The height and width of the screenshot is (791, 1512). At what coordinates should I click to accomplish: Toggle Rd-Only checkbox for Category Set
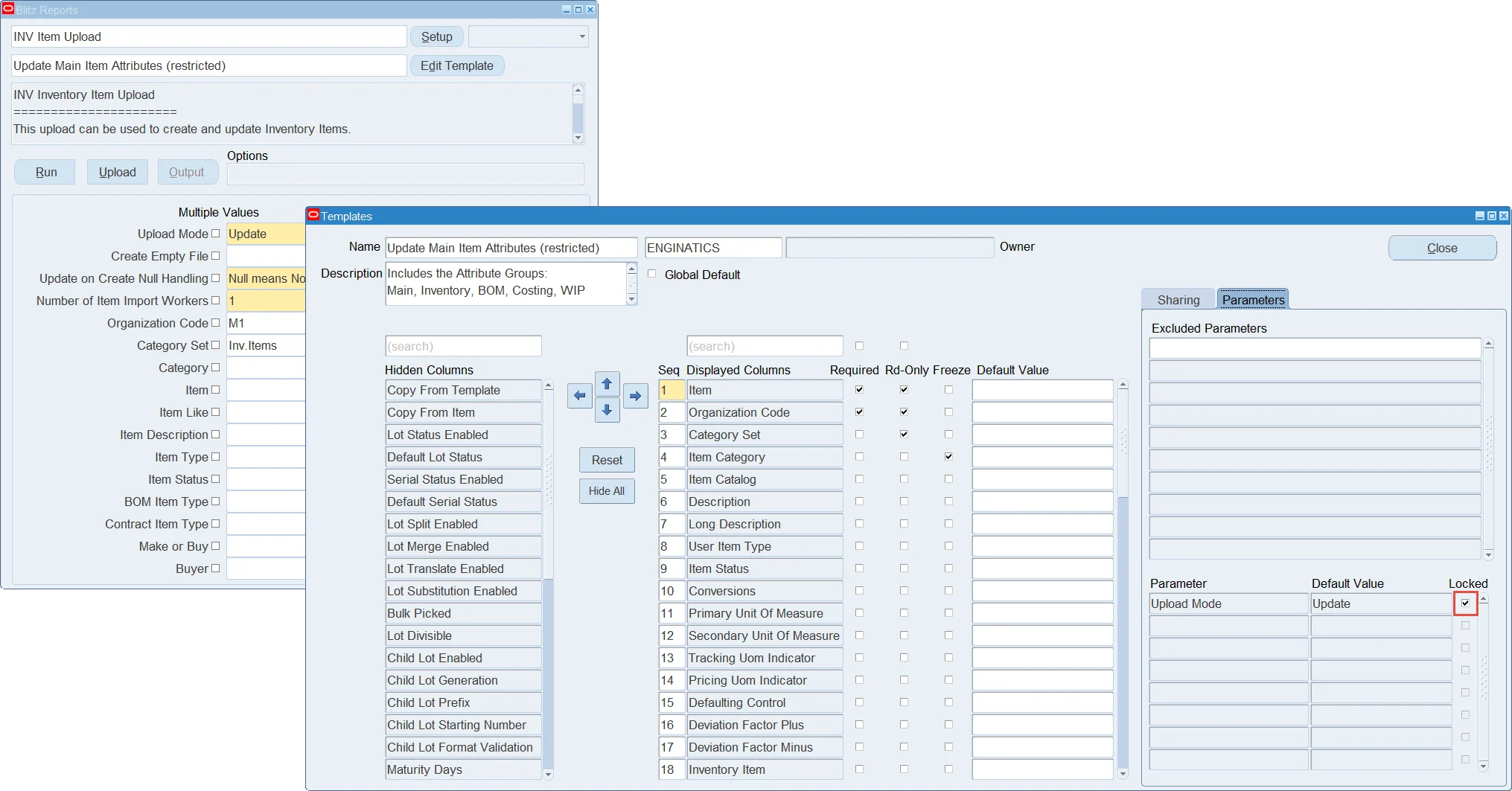point(904,435)
